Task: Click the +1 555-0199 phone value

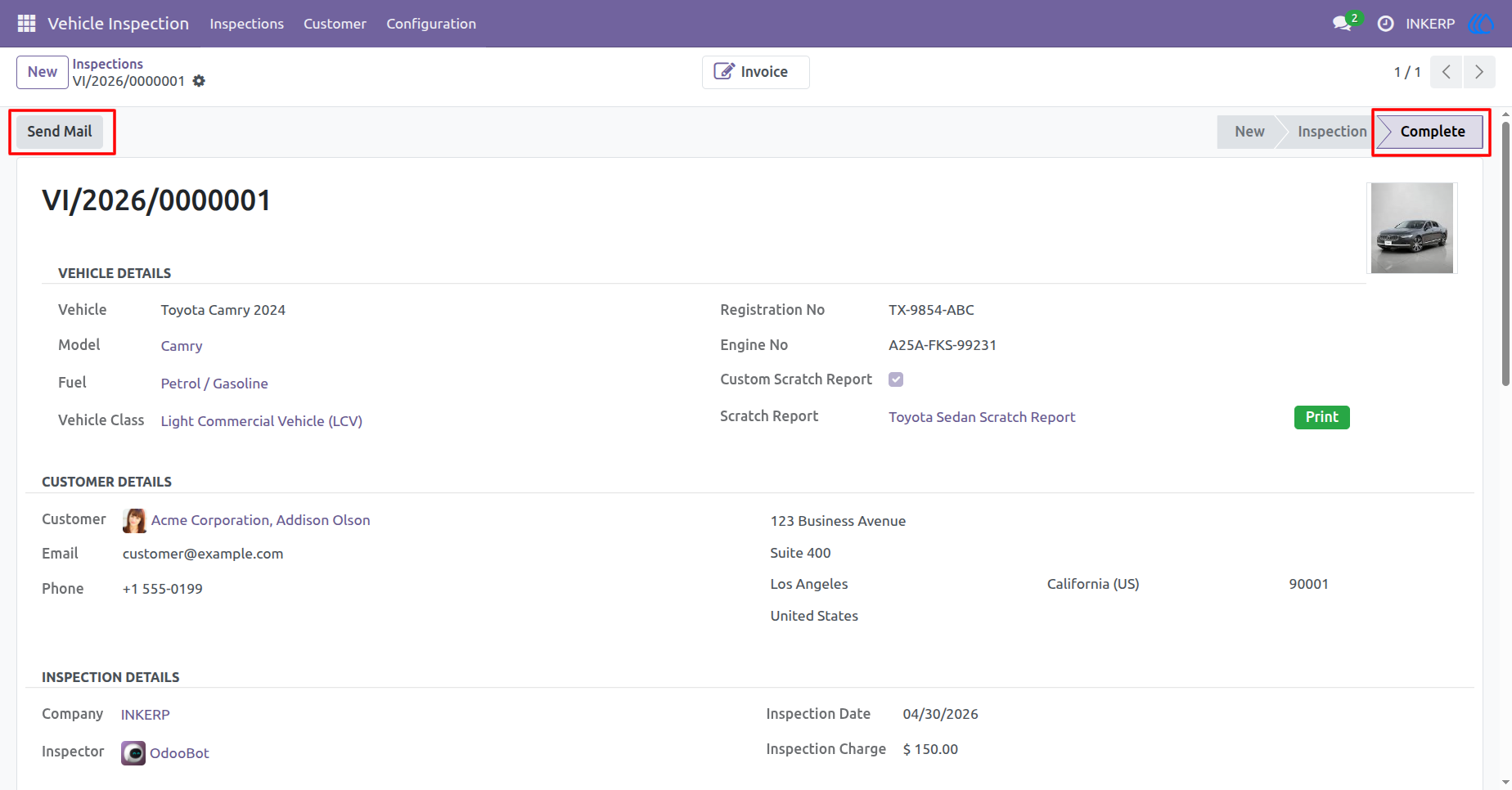Action: (x=163, y=589)
